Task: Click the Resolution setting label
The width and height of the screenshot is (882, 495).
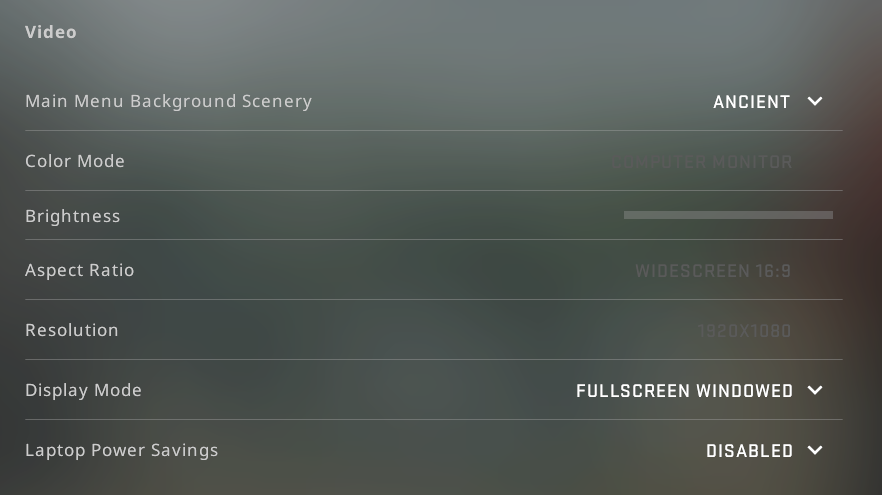Action: coord(72,330)
